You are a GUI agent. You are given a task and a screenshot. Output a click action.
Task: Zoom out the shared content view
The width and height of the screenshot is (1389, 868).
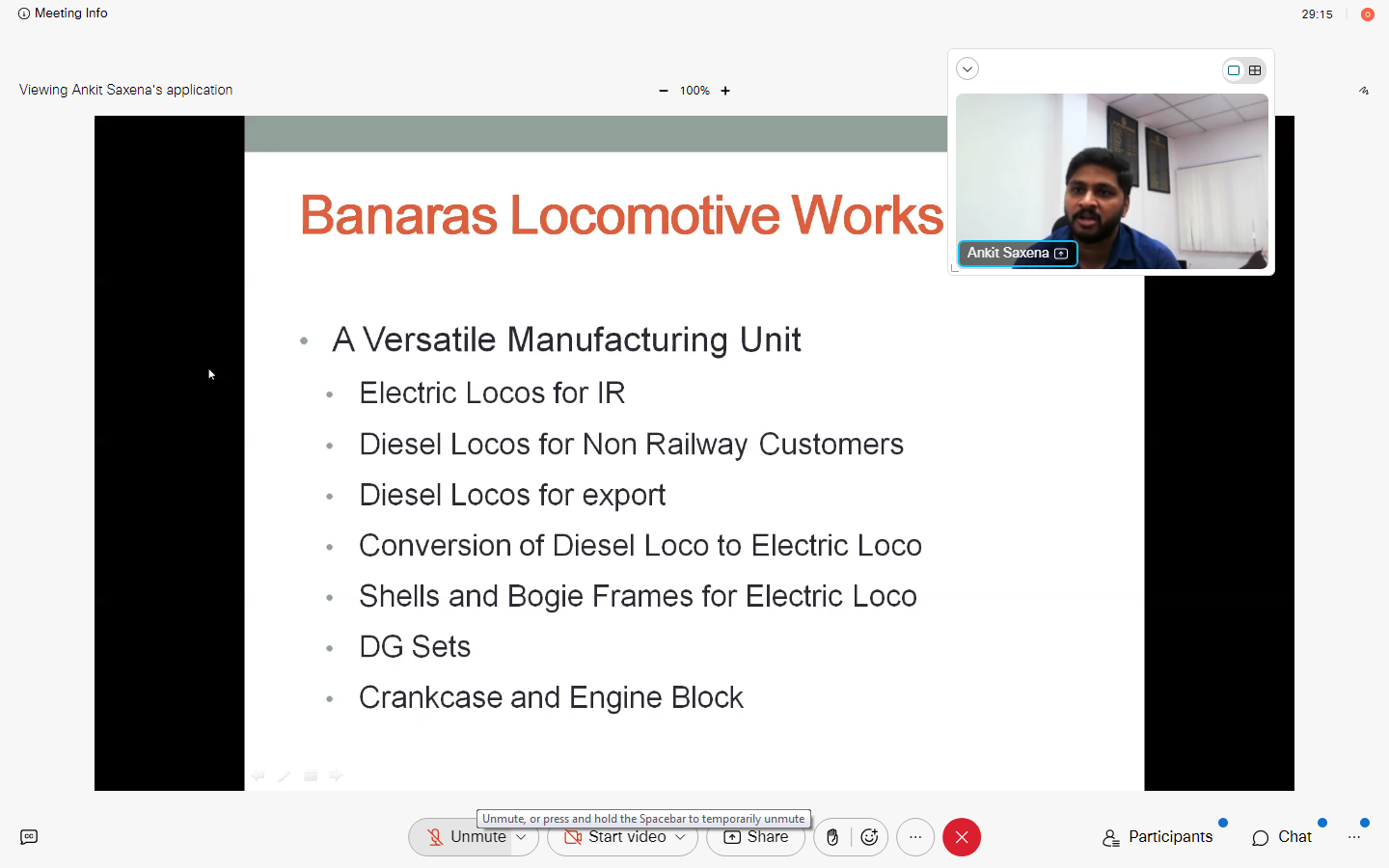pyautogui.click(x=664, y=91)
